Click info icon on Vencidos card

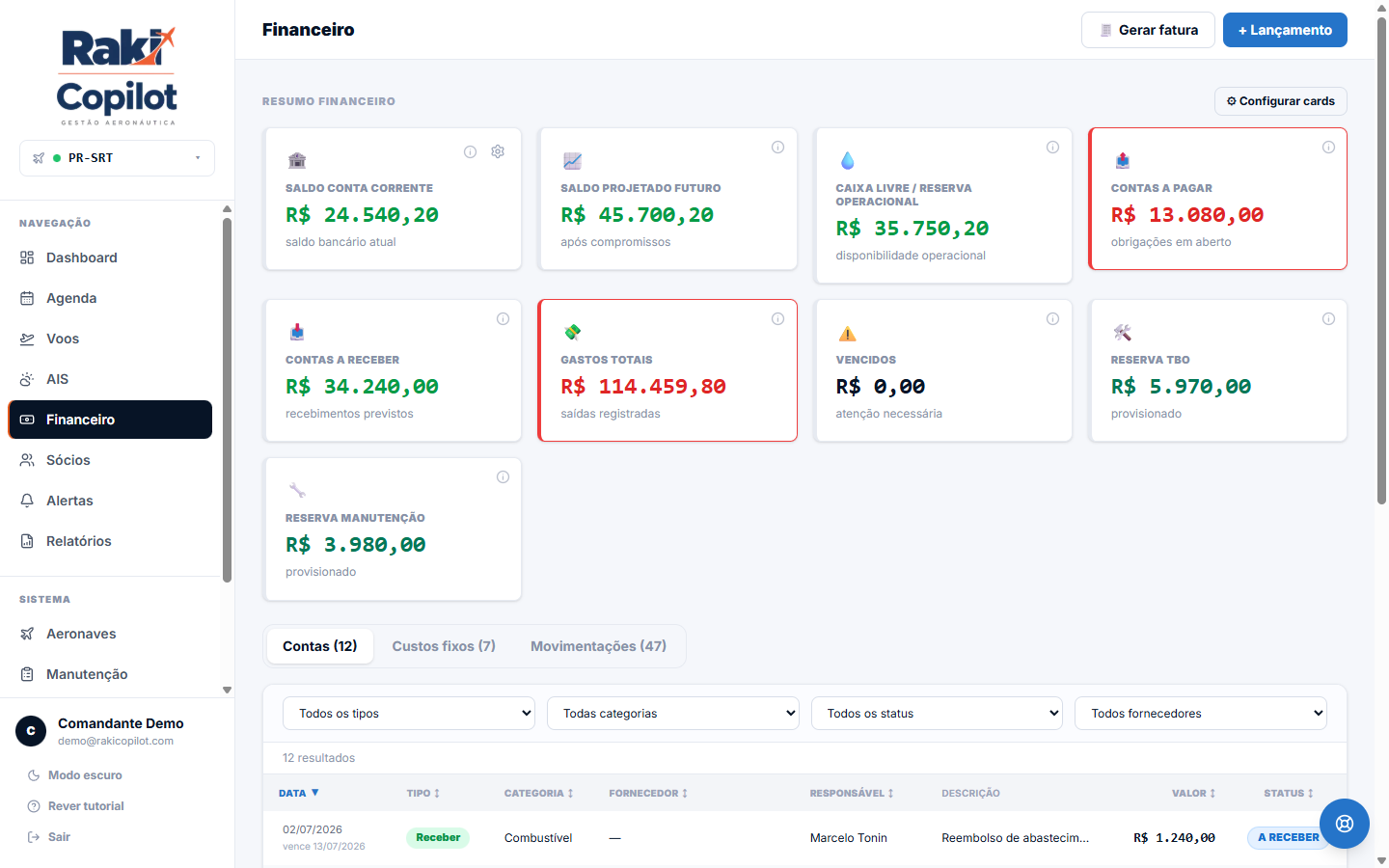[x=1052, y=319]
